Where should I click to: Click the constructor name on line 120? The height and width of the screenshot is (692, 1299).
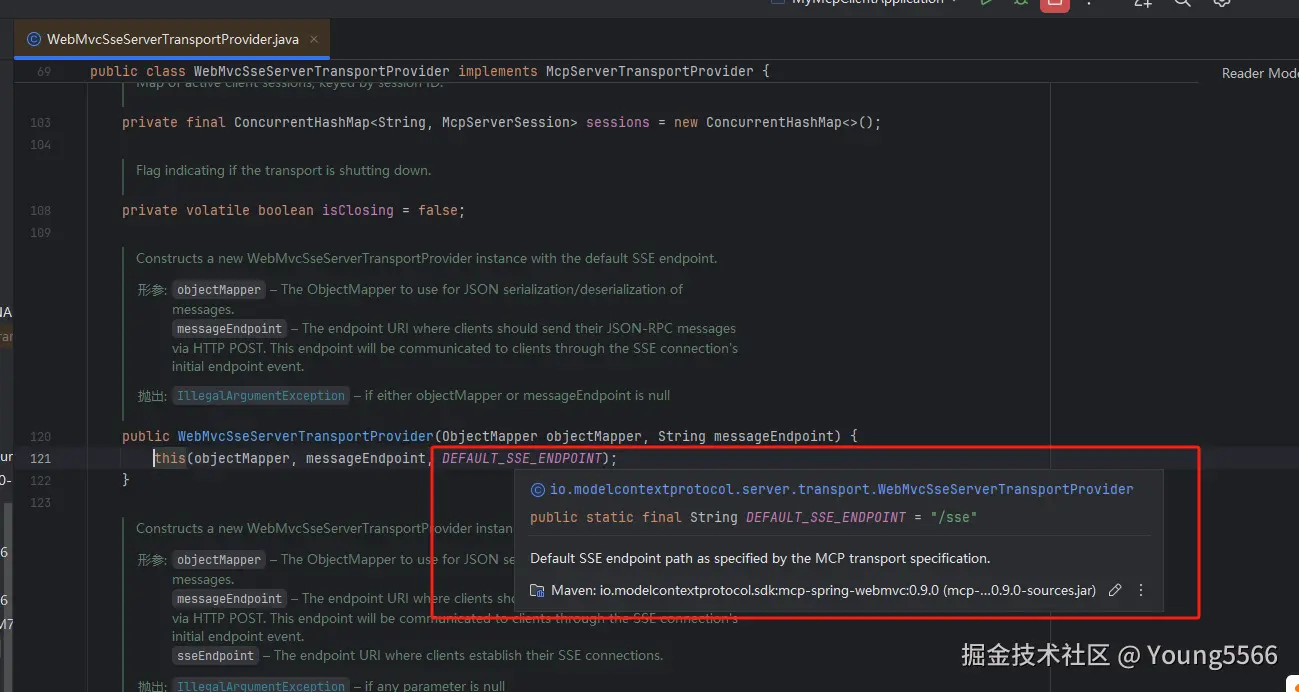(306, 436)
